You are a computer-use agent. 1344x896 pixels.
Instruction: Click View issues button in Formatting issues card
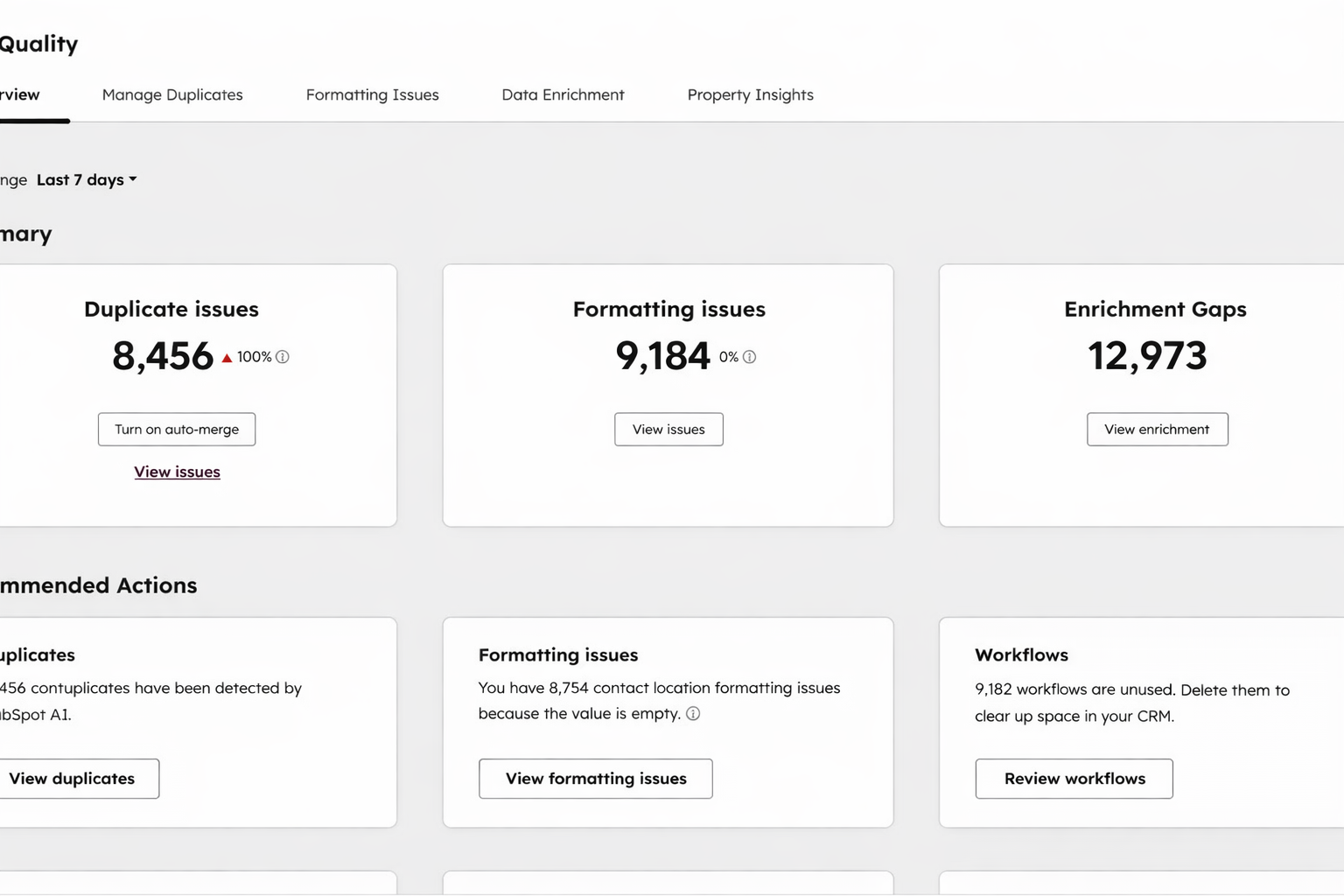668,430
